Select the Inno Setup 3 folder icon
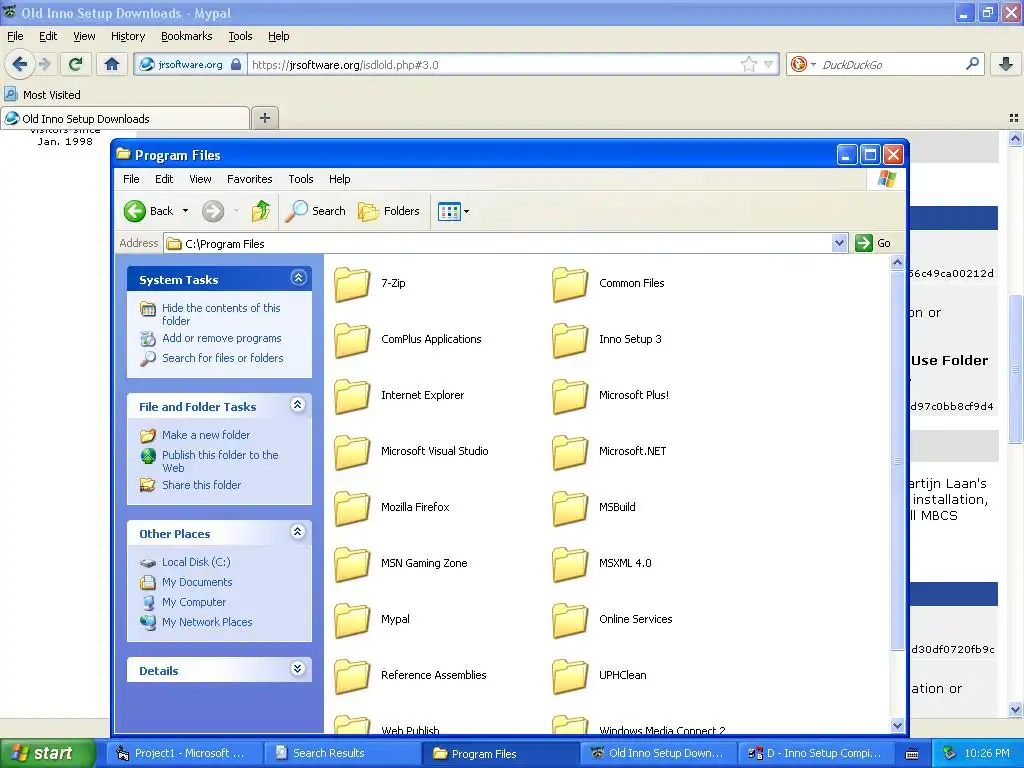The width and height of the screenshot is (1024, 768). [x=570, y=340]
